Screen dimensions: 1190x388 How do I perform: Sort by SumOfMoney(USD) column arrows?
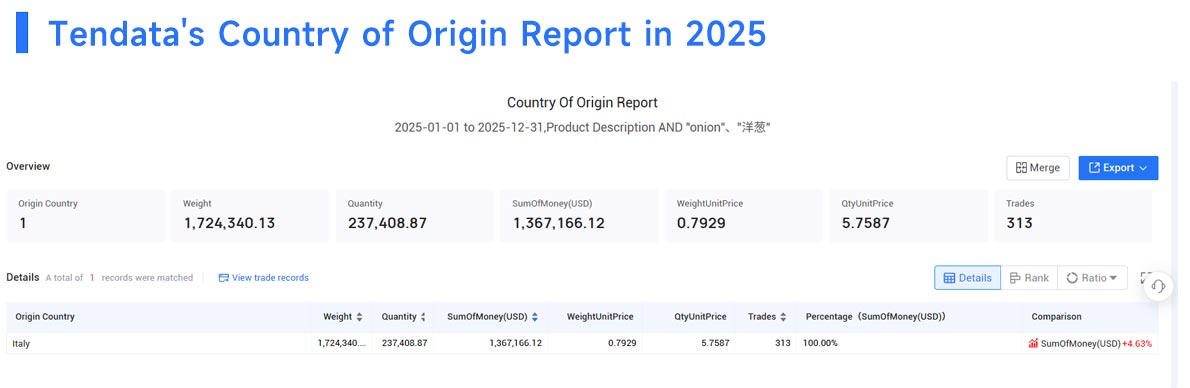[x=535, y=317]
